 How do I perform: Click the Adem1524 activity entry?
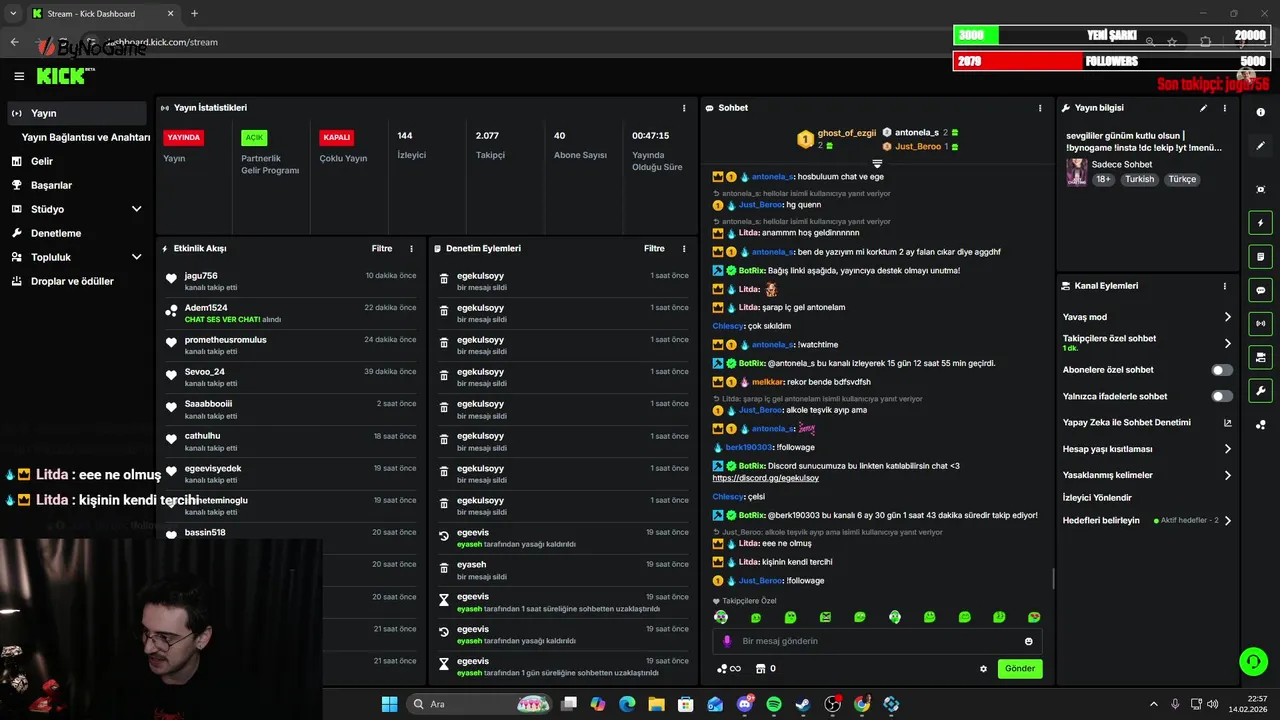pos(291,313)
